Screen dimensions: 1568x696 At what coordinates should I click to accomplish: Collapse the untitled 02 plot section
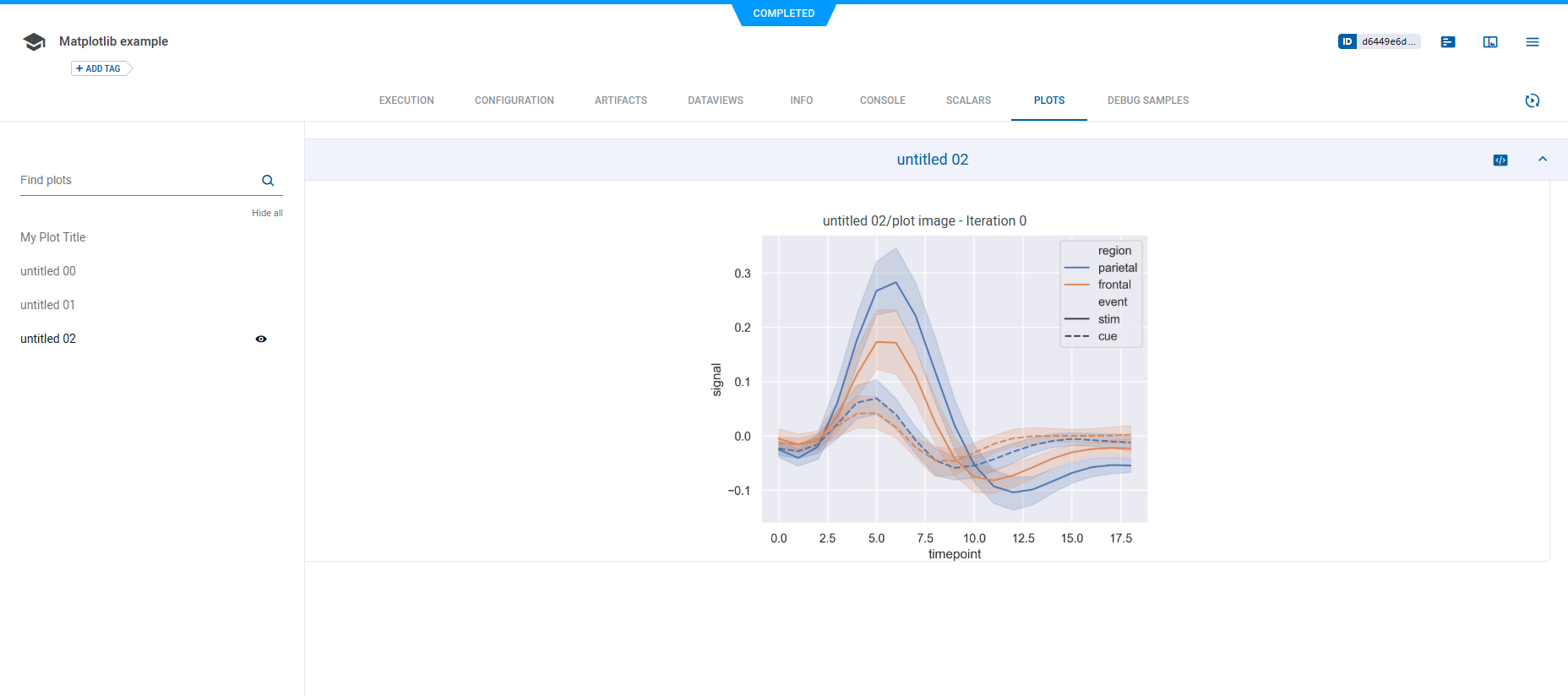(x=1542, y=160)
